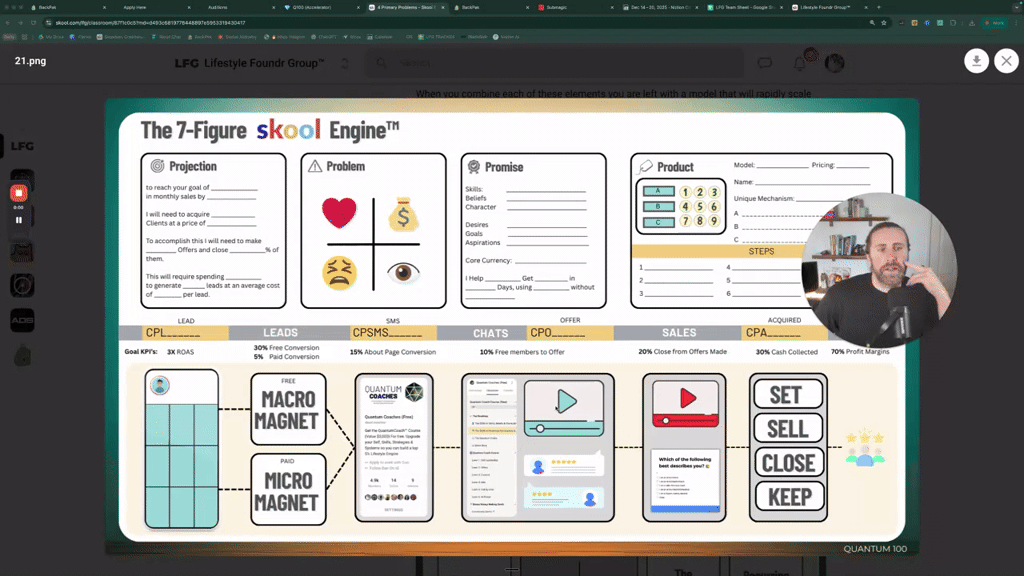Viewport: 1024px width, 576px height.
Task: Pause the screen recording
Action: 18,220
